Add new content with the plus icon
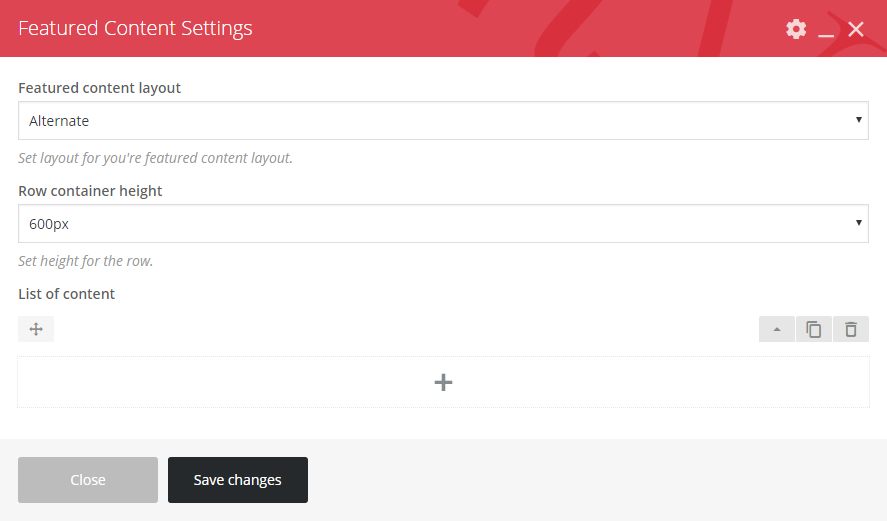The height and width of the screenshot is (521, 887). pyautogui.click(x=443, y=382)
